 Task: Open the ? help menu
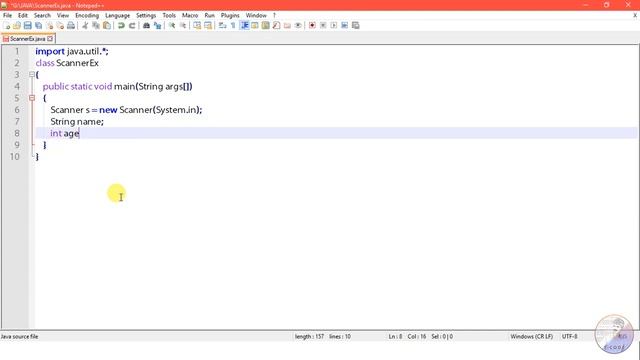(274, 15)
